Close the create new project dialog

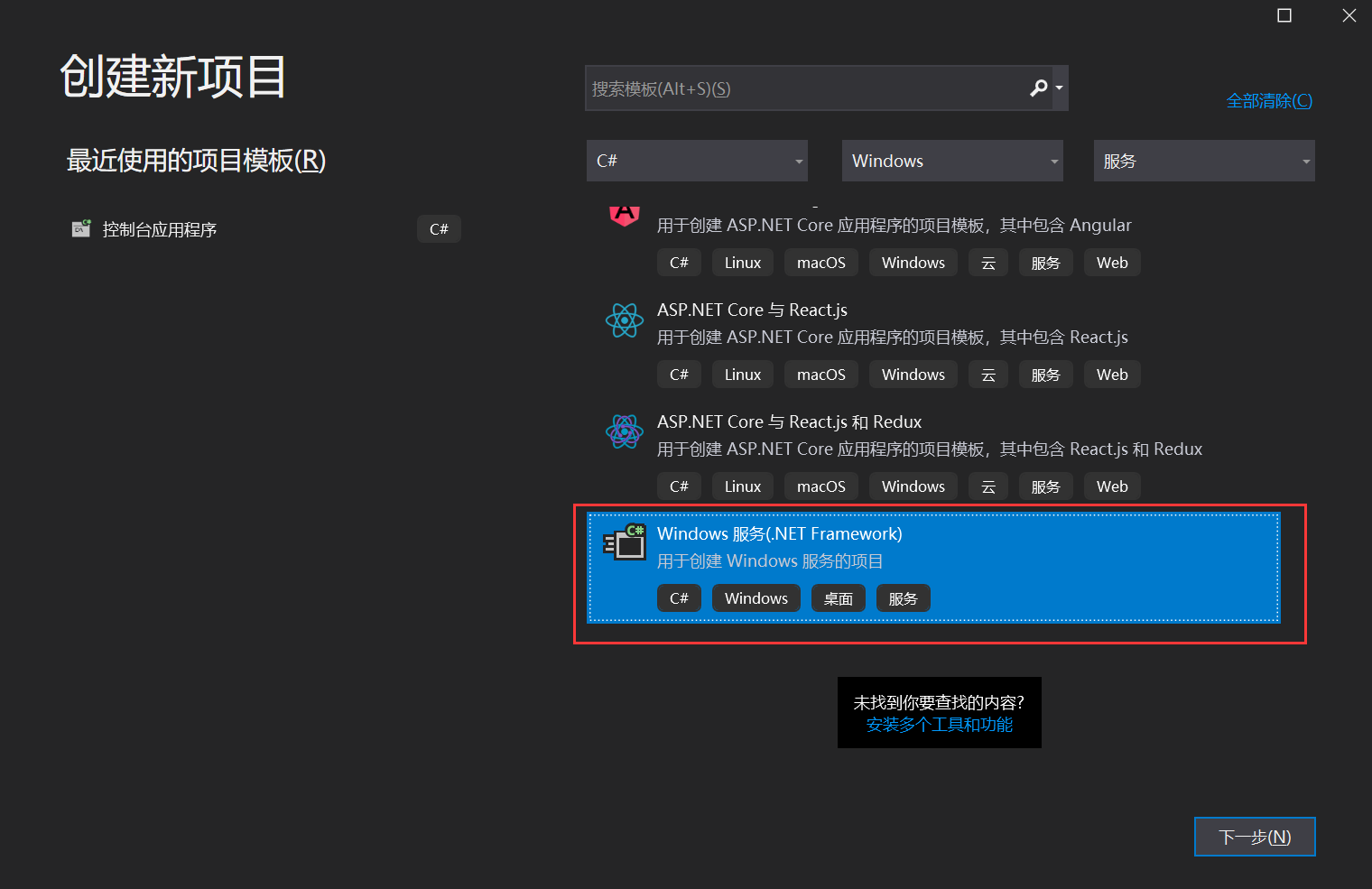point(1349,15)
